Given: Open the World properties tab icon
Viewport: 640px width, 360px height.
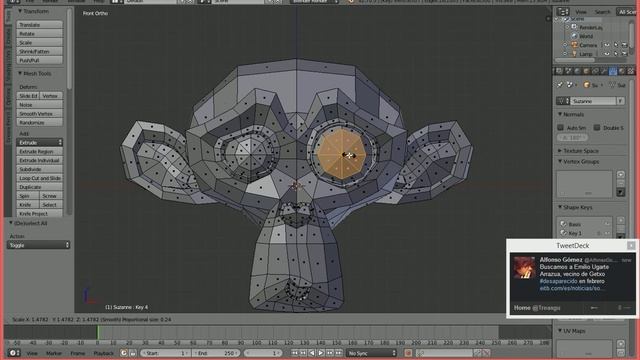Looking at the screenshot, I should [x=577, y=71].
